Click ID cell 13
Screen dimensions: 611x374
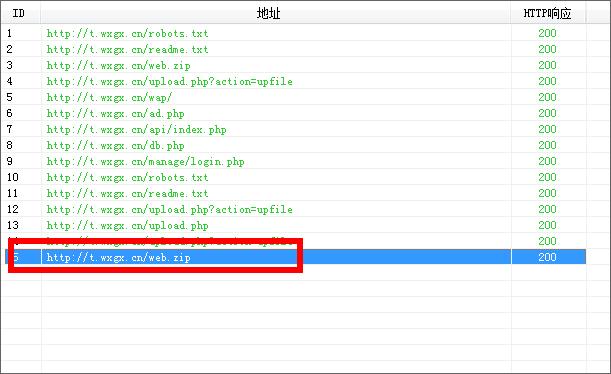(12, 225)
